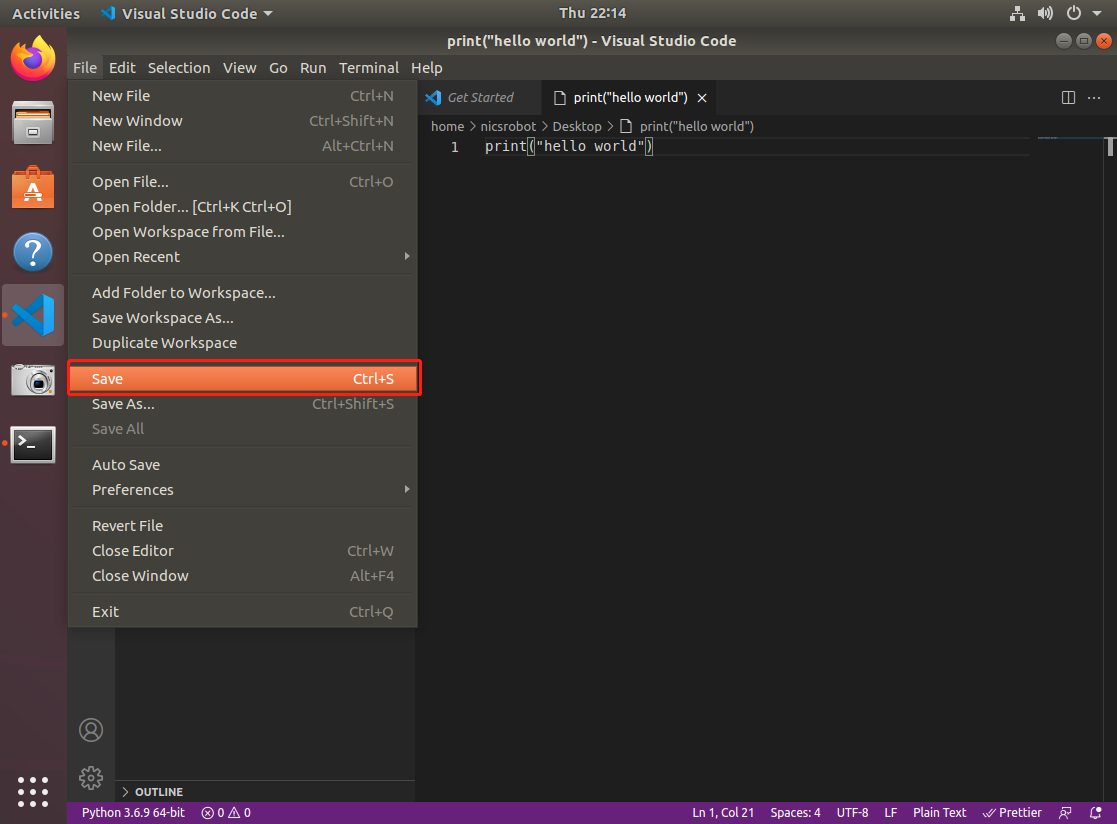1117x824 pixels.
Task: Click the file icon in the breadcrumb
Action: point(626,126)
